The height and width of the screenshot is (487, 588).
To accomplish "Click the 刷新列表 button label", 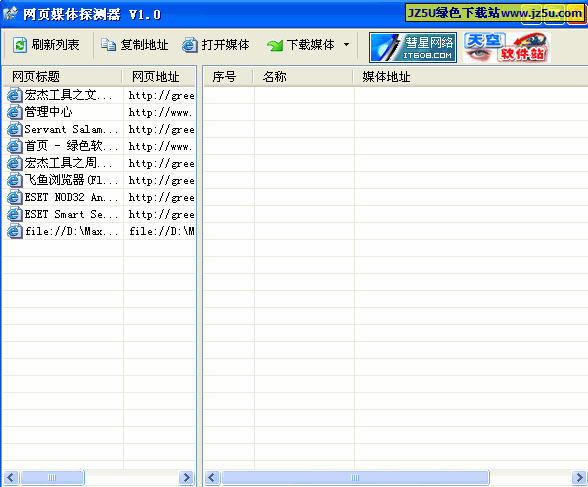I will (x=56, y=45).
